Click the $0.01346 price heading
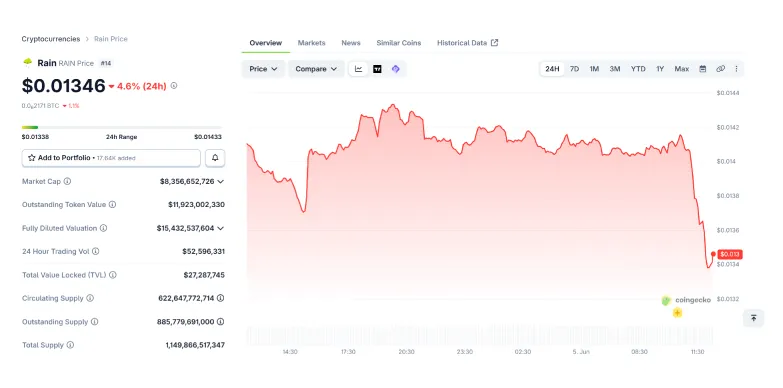 point(63,85)
